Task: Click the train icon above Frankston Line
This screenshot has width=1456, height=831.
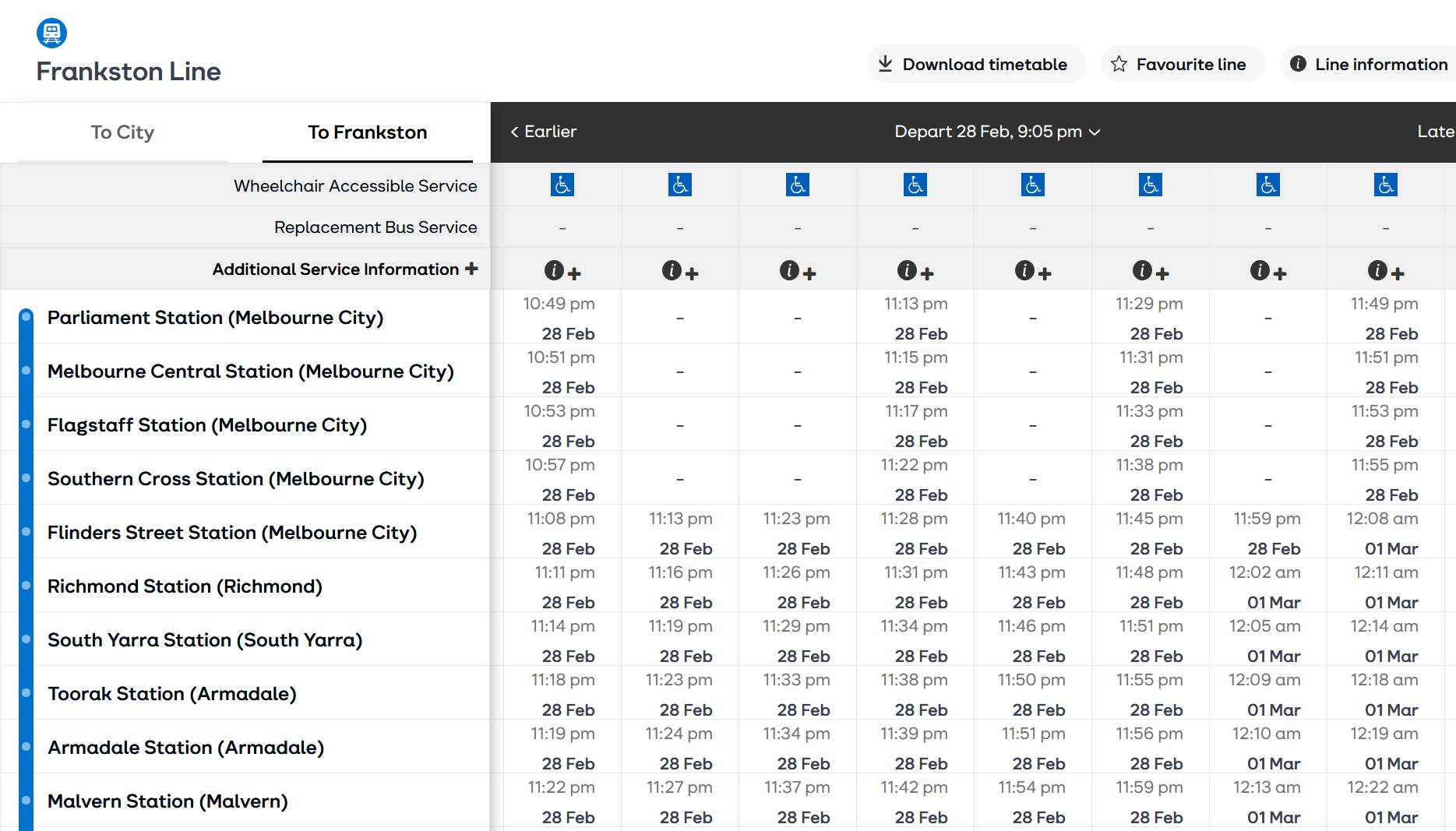Action: point(51,33)
